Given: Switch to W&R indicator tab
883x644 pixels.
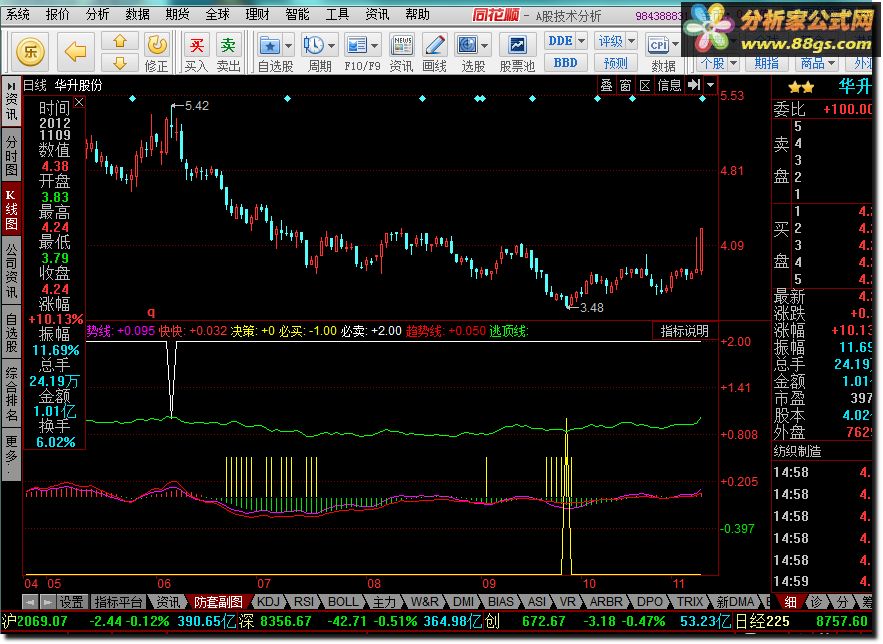Looking at the screenshot, I should (x=424, y=601).
